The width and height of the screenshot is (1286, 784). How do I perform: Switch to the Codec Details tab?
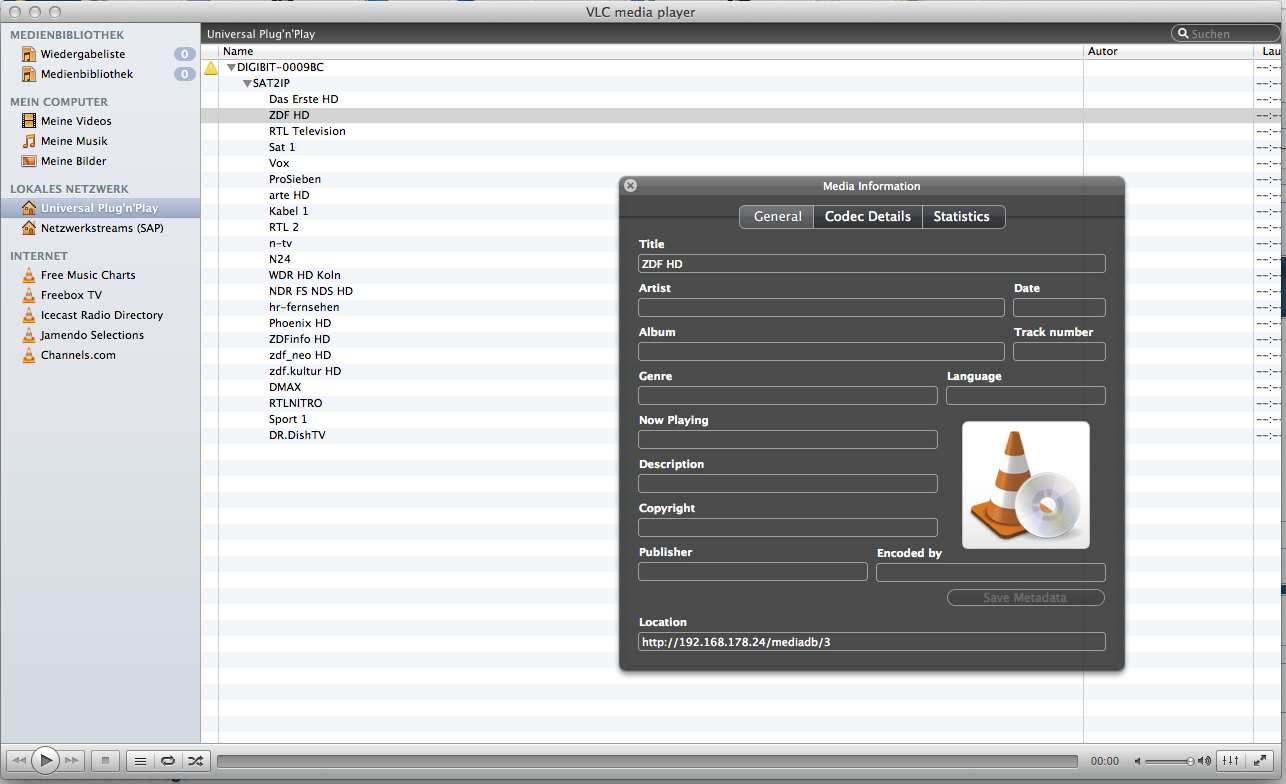(x=868, y=216)
